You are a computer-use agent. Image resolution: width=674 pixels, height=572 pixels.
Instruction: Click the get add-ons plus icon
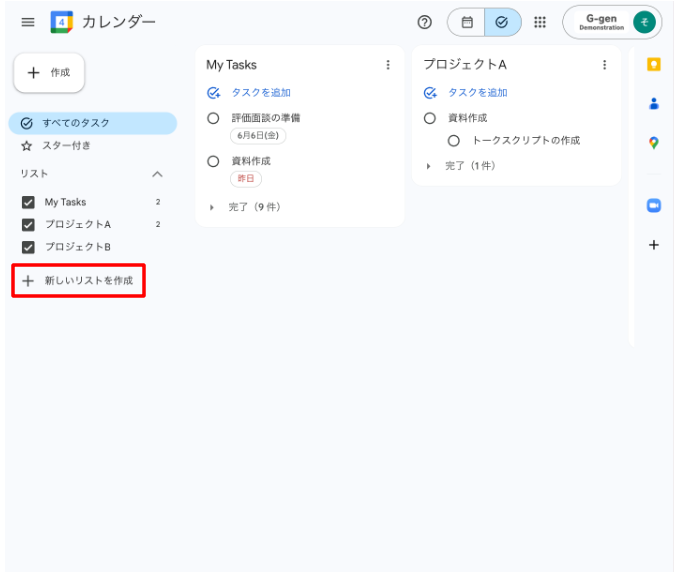click(x=654, y=245)
